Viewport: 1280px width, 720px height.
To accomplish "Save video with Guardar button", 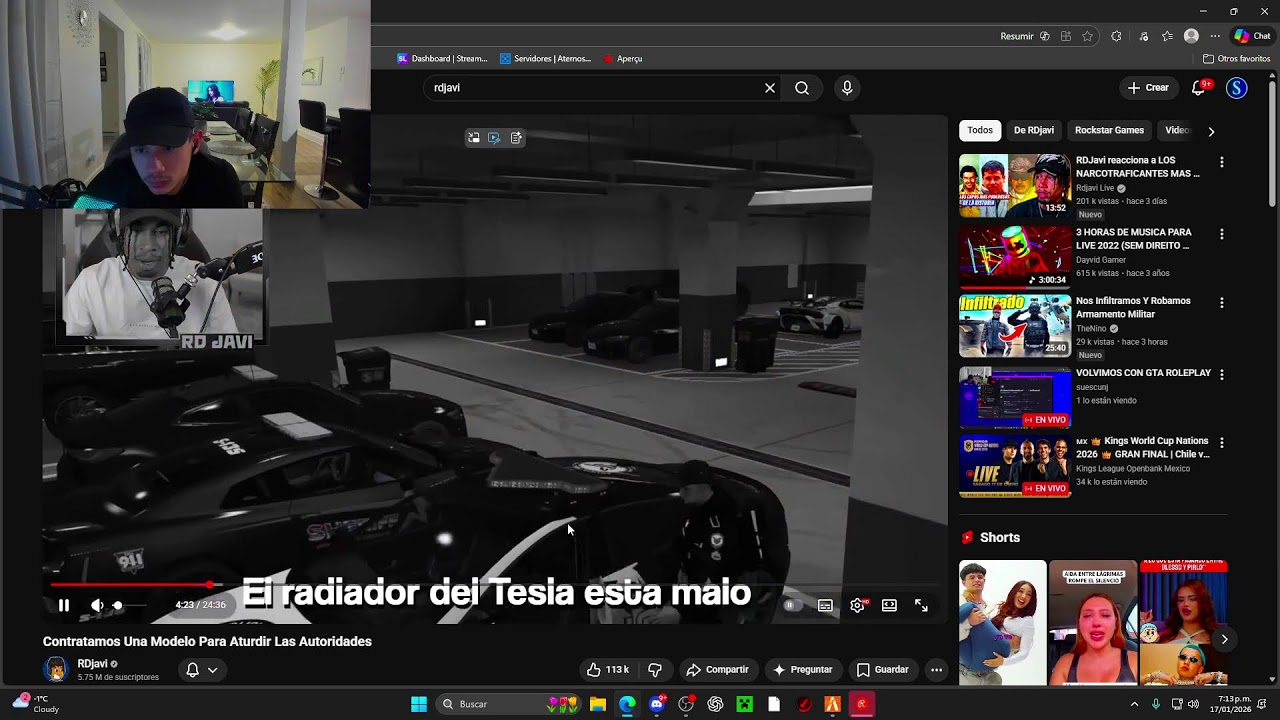I will (882, 669).
